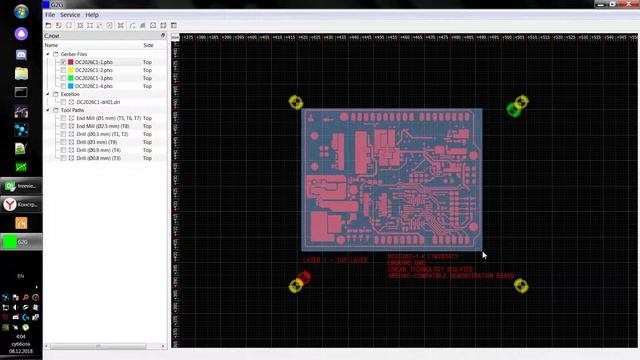
Task: Click the scrollbar right arrow in layers panel
Action: tap(163, 346)
